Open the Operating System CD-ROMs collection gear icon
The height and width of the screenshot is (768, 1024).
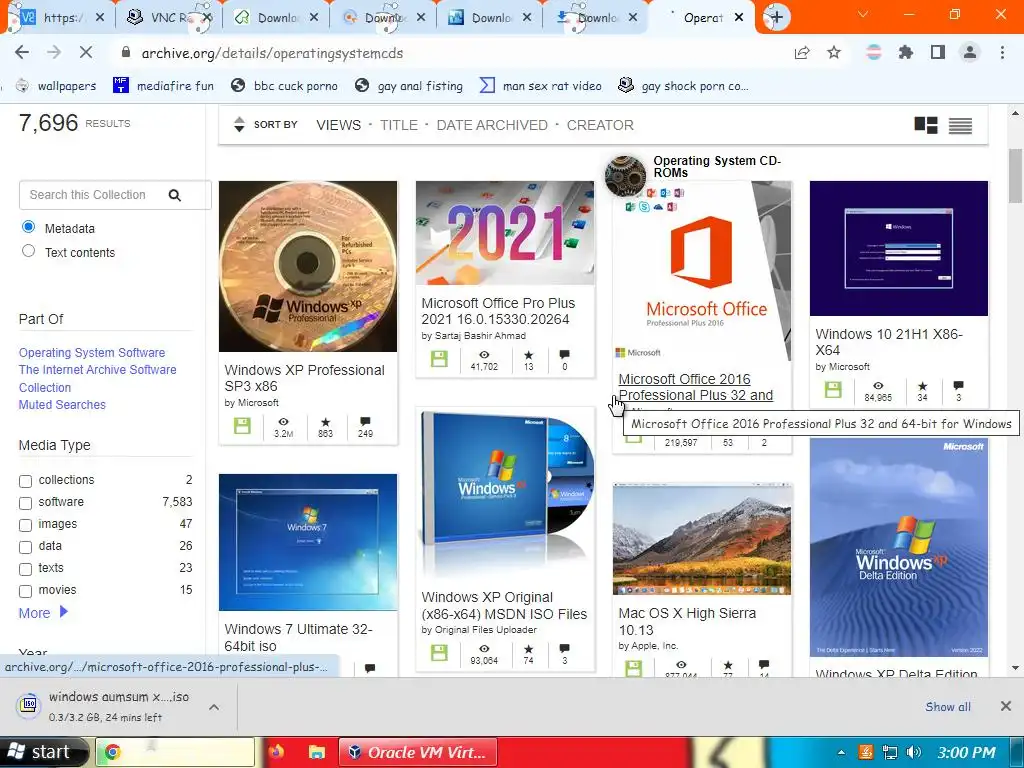click(x=625, y=174)
